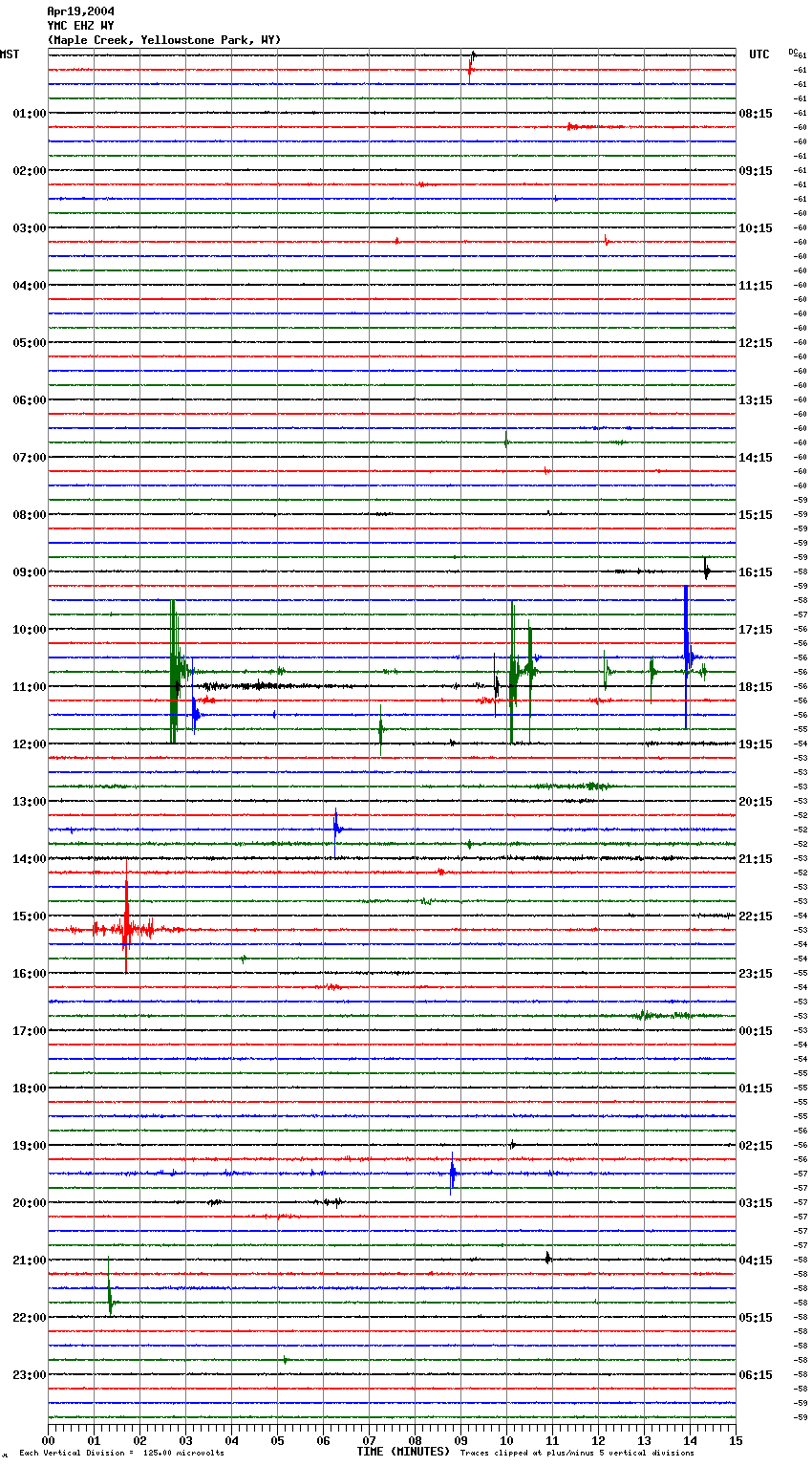Screen dimensions: 812x1466
Task: Select the MST time label '10:00'
Action: [x=30, y=630]
